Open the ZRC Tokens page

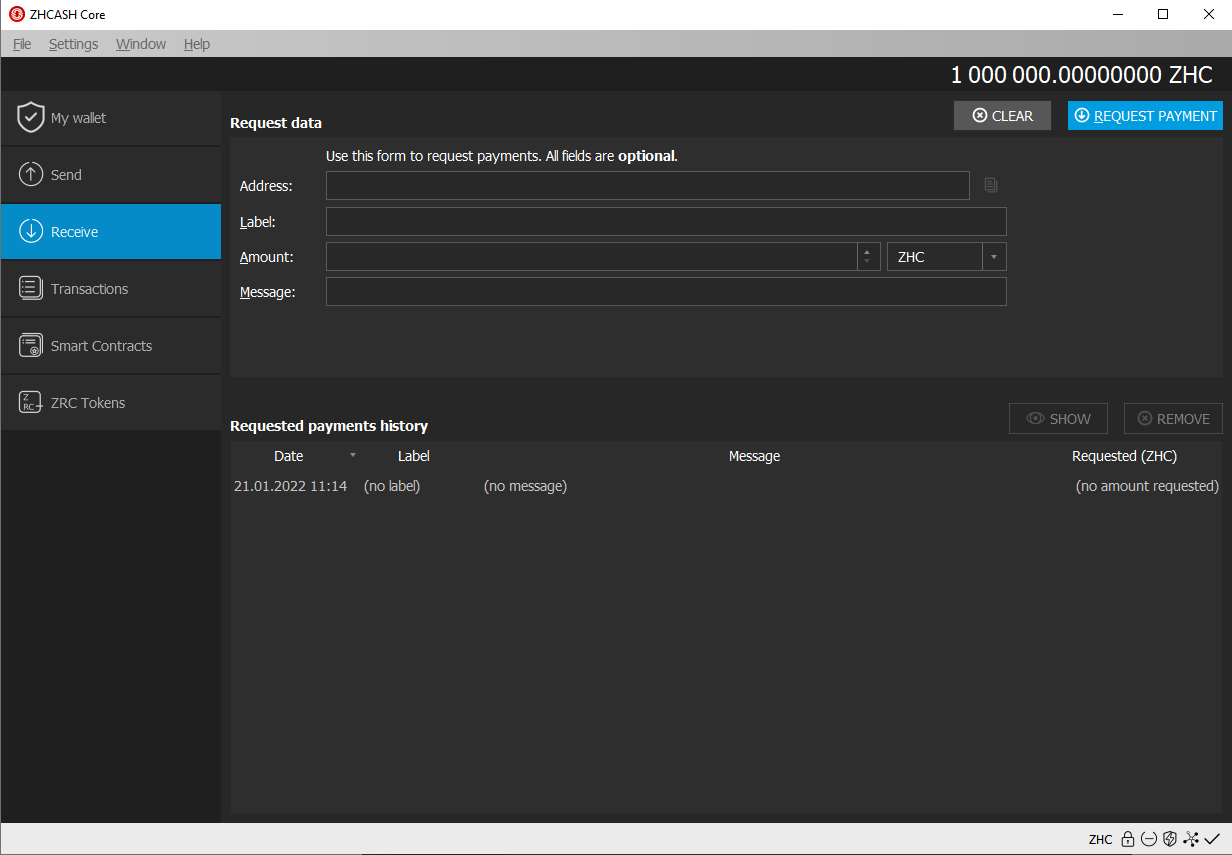coord(111,403)
